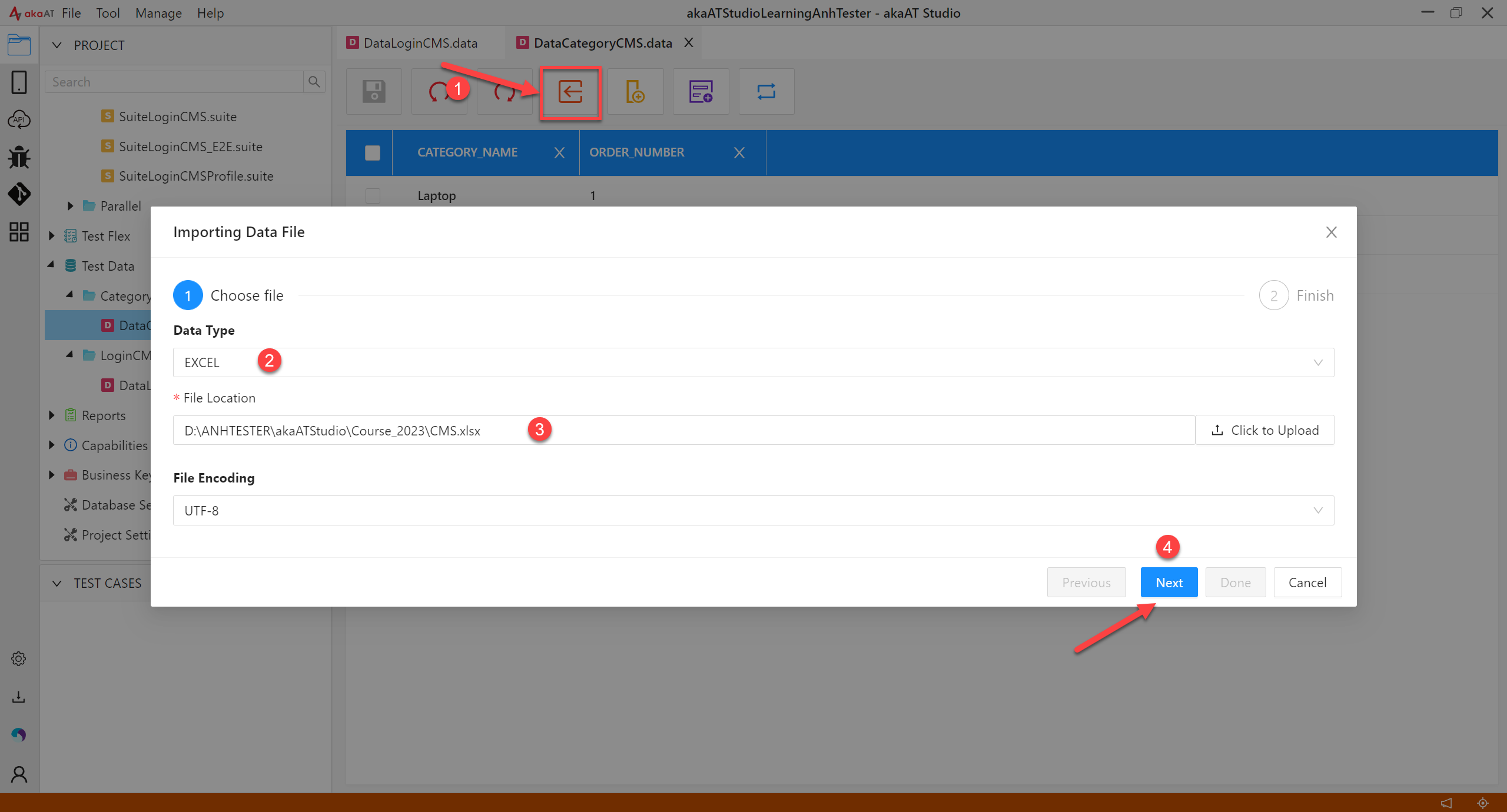1507x812 pixels.
Task: Remove the ORDER_NUMBER column with X
Action: 739,153
